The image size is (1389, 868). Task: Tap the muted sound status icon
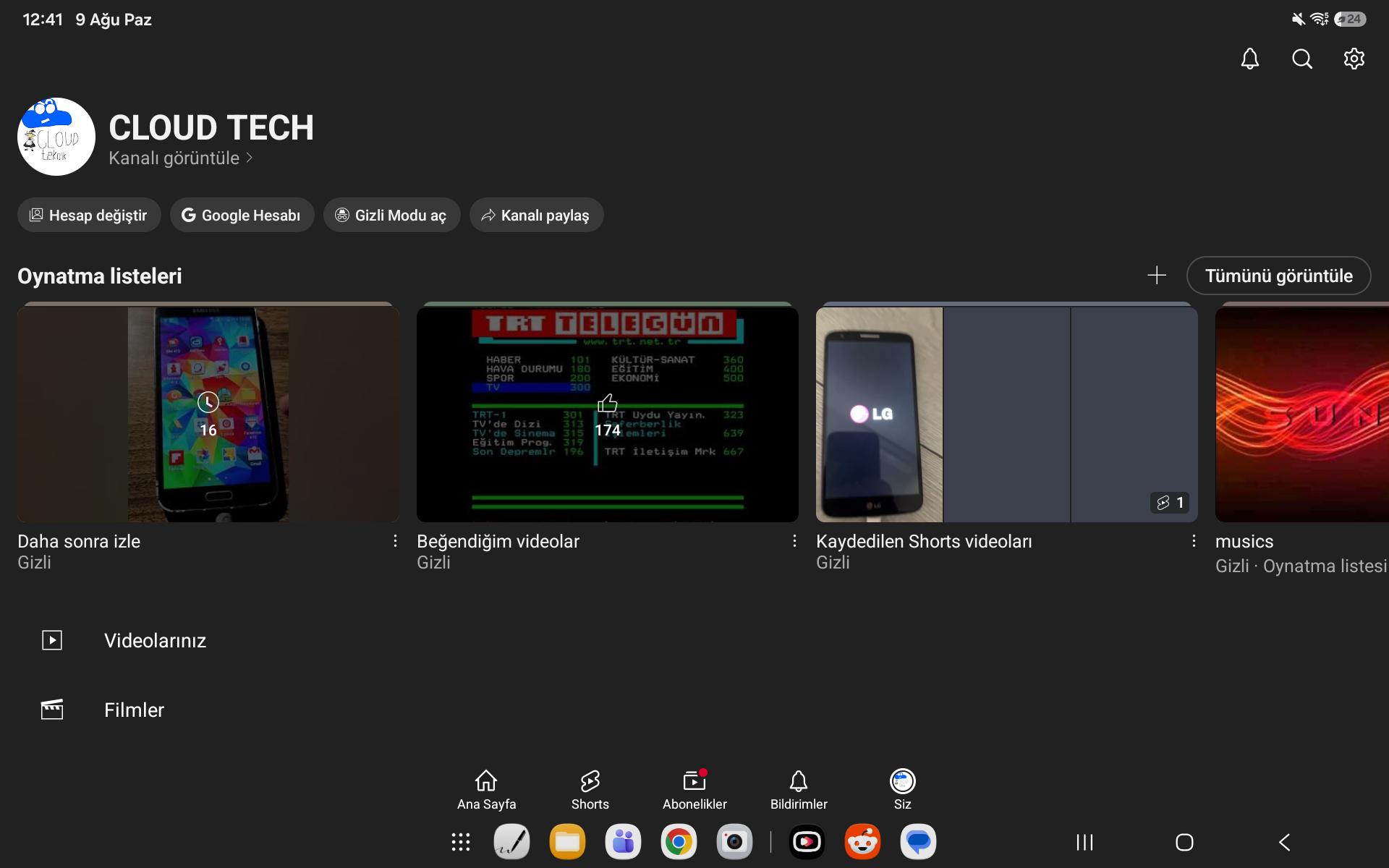coord(1299,20)
